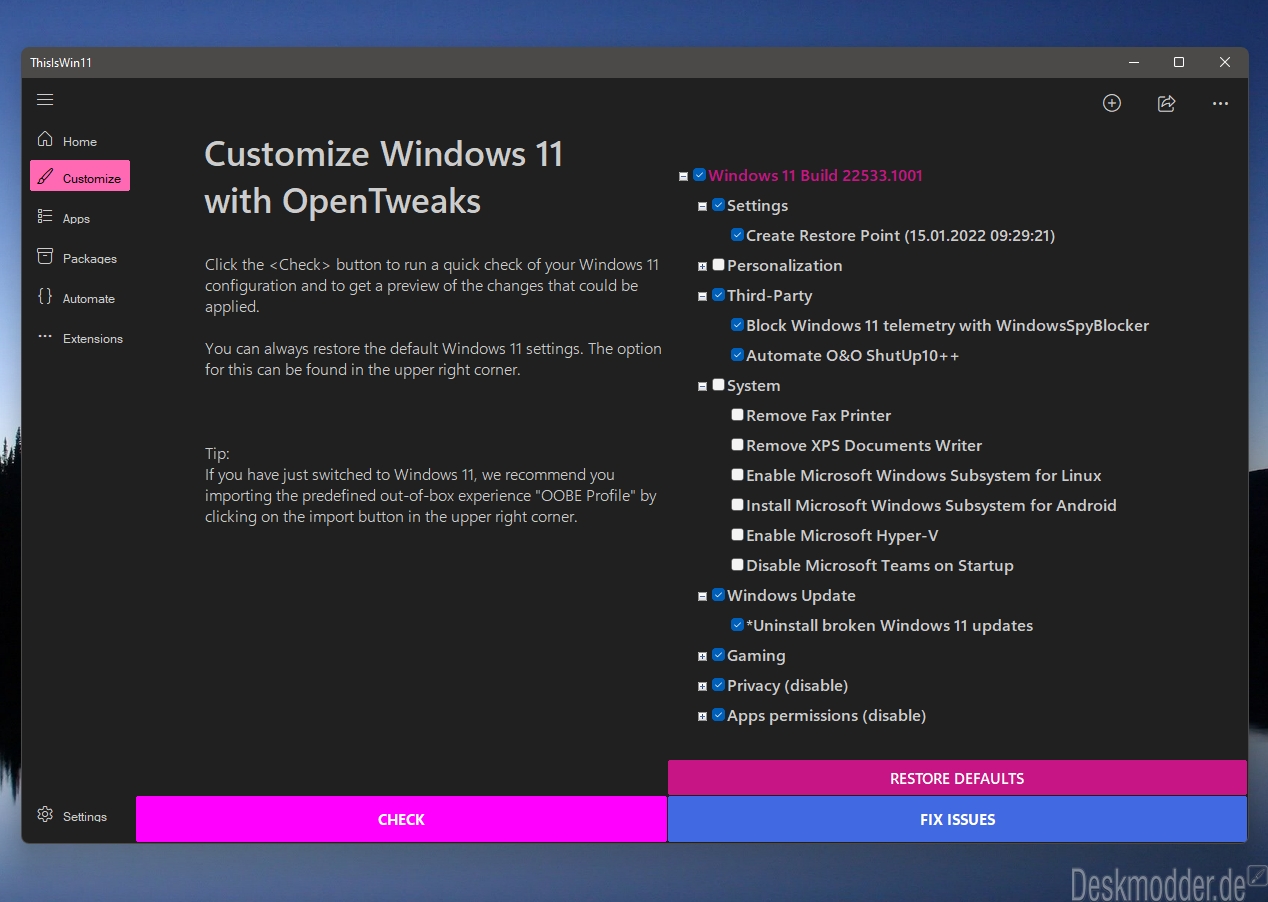Screen dimensions: 1268x902
Task: Expand the Privacy (disable) tree node
Action: (702, 686)
